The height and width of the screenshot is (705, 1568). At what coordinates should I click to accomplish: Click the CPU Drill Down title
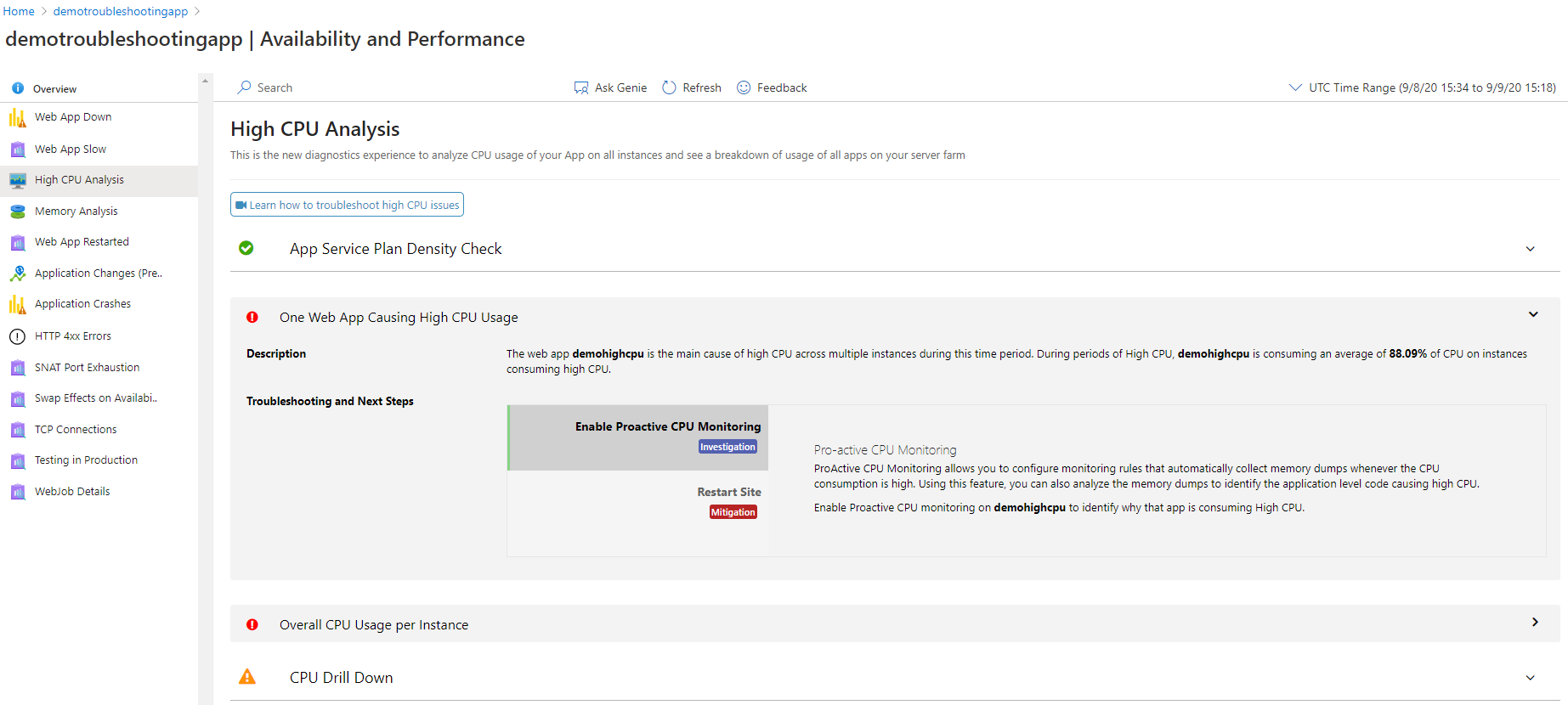click(x=342, y=678)
